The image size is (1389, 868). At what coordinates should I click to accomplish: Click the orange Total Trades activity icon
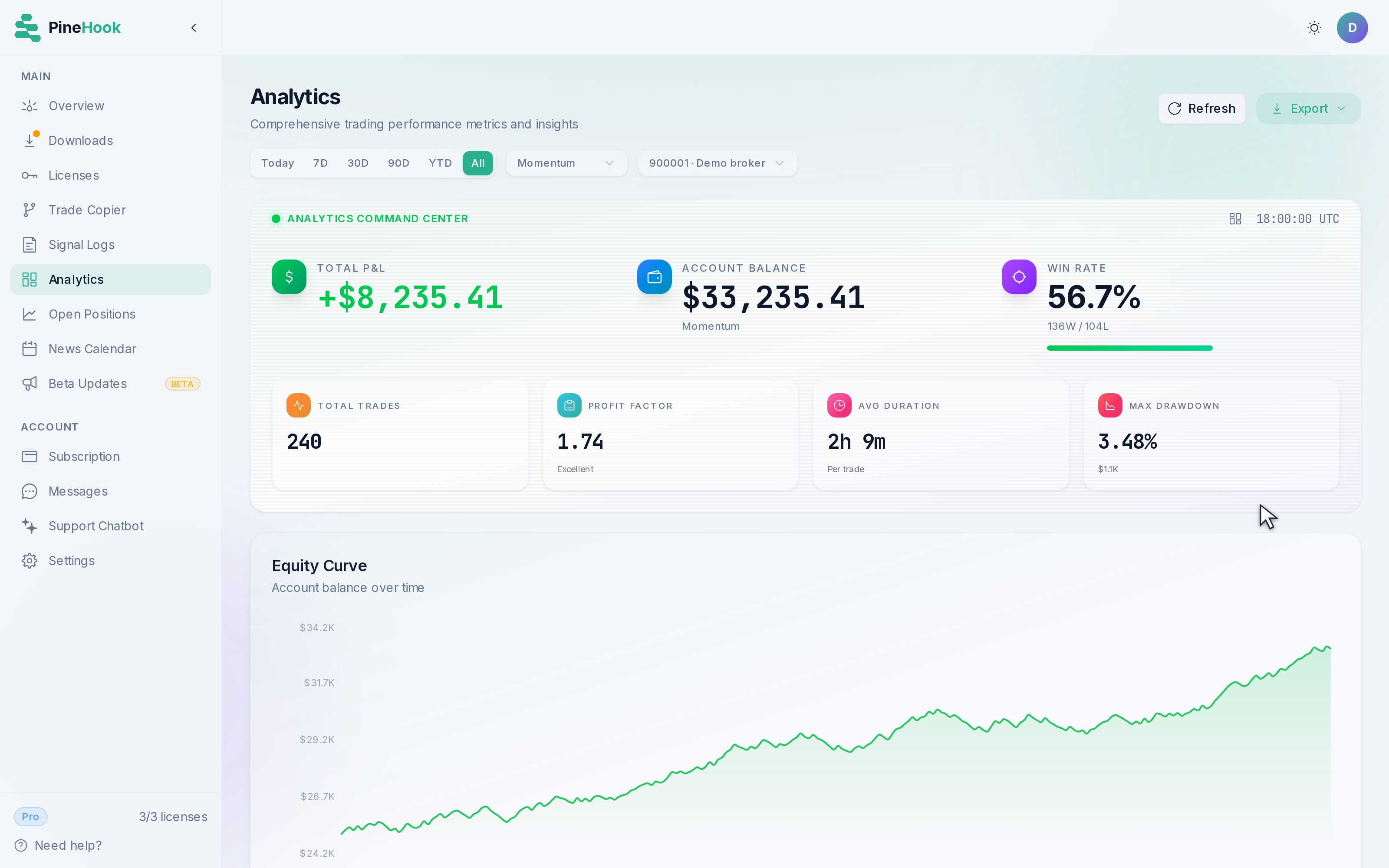[299, 405]
